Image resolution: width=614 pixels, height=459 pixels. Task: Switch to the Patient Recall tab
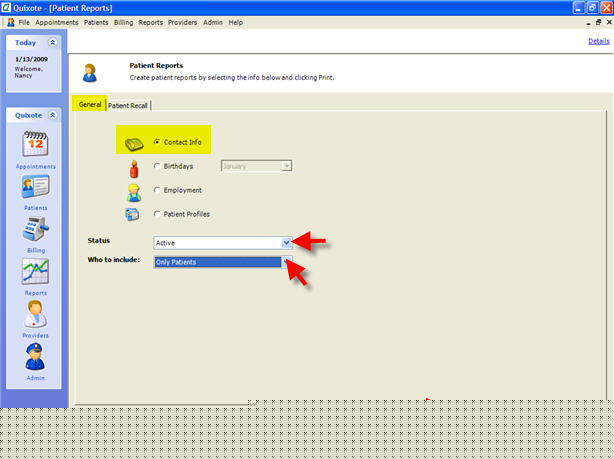point(128,105)
